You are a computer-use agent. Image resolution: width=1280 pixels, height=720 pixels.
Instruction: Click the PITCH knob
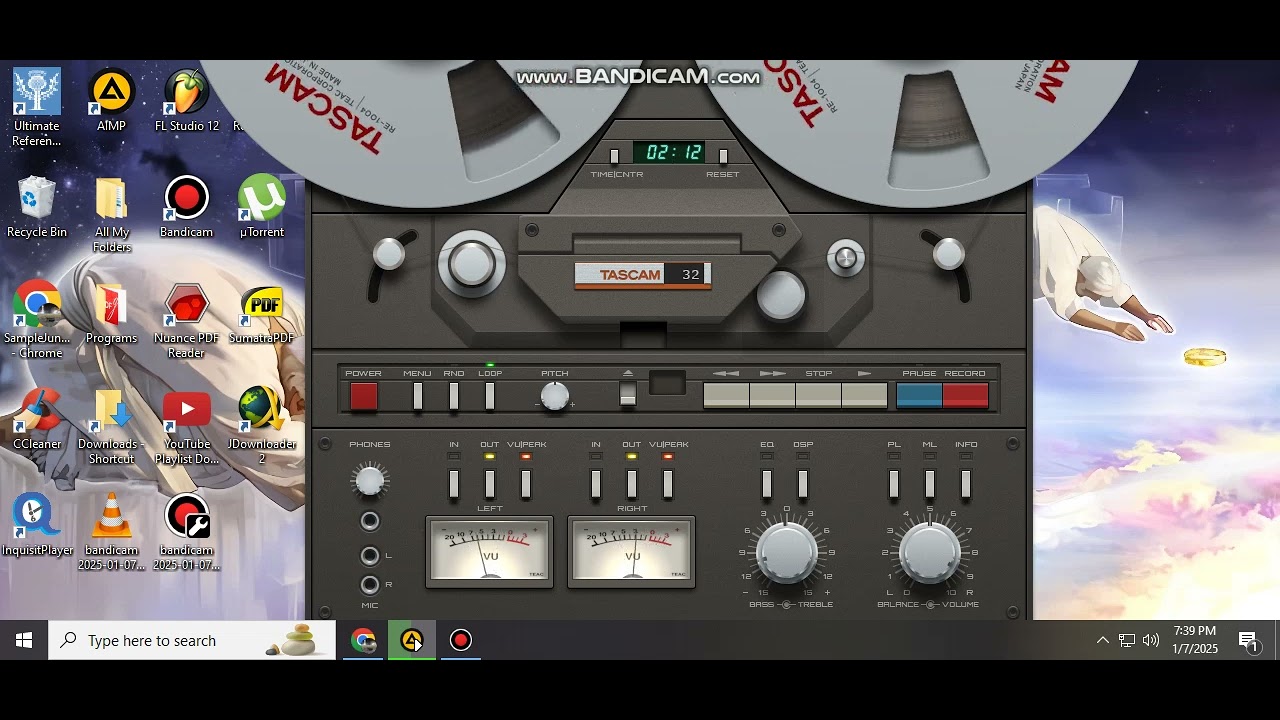point(555,396)
